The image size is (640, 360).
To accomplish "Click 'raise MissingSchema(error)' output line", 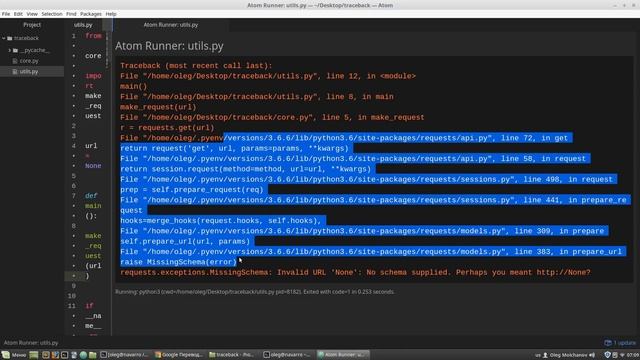I will click(x=178, y=262).
